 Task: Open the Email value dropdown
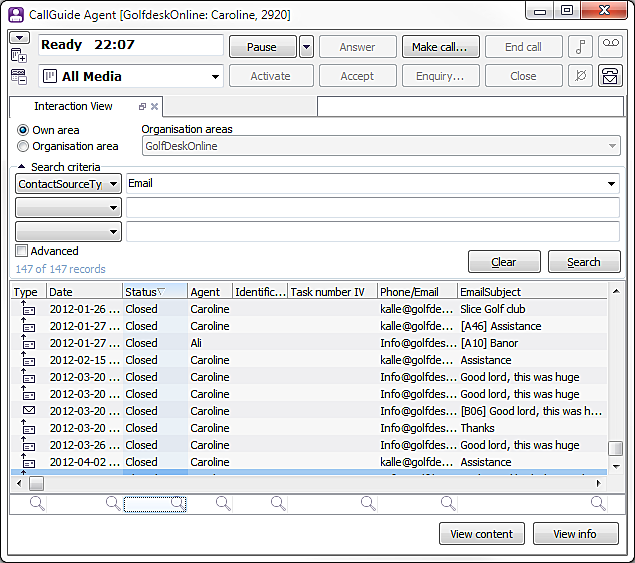click(612, 184)
